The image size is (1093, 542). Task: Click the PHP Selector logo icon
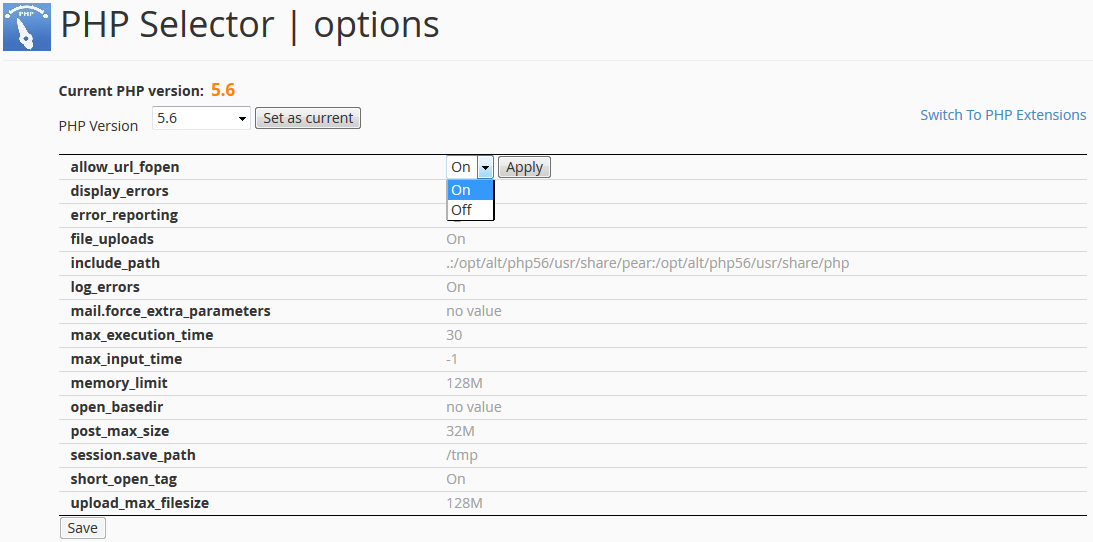click(28, 27)
